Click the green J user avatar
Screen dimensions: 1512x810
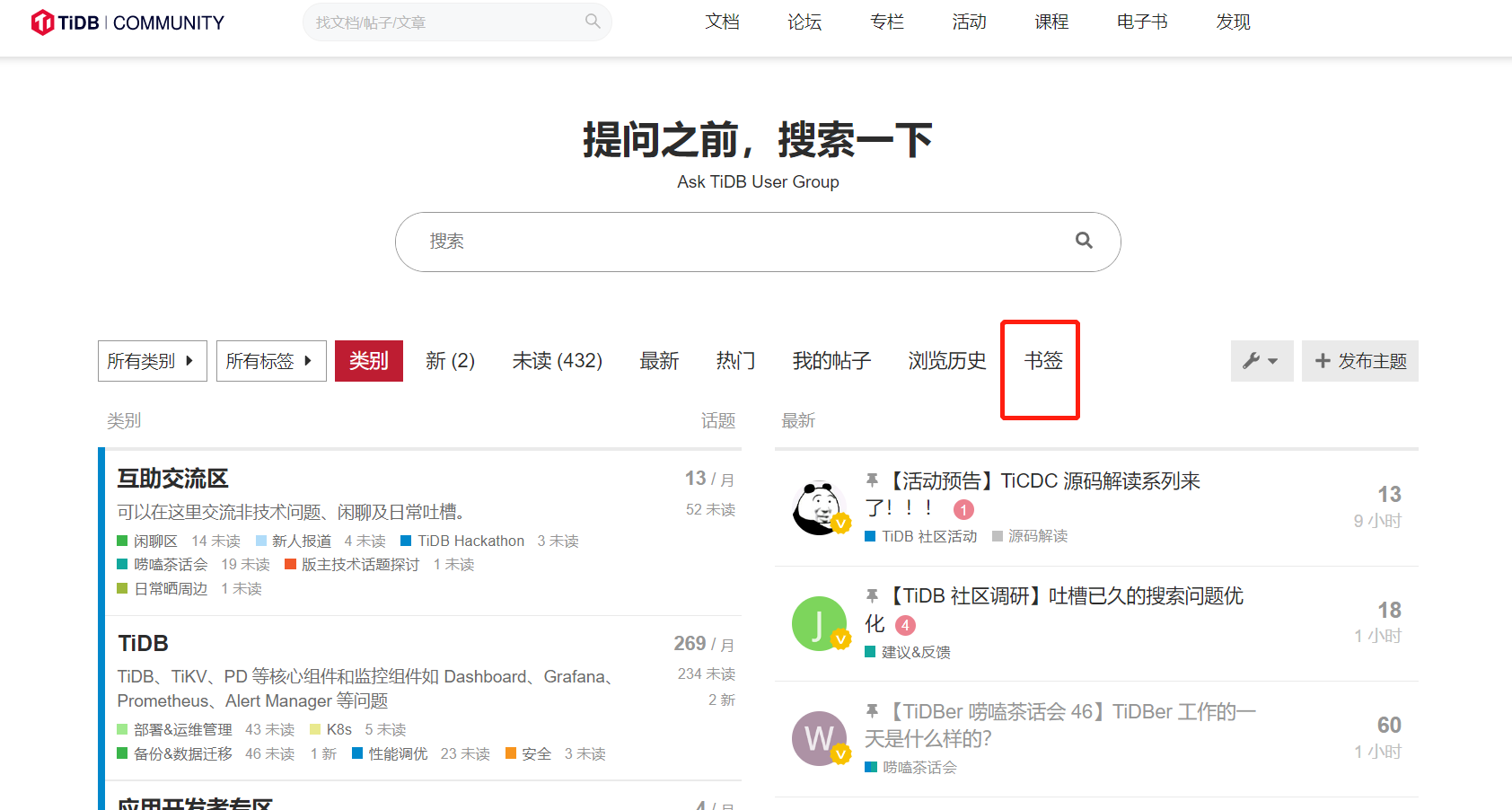820,623
